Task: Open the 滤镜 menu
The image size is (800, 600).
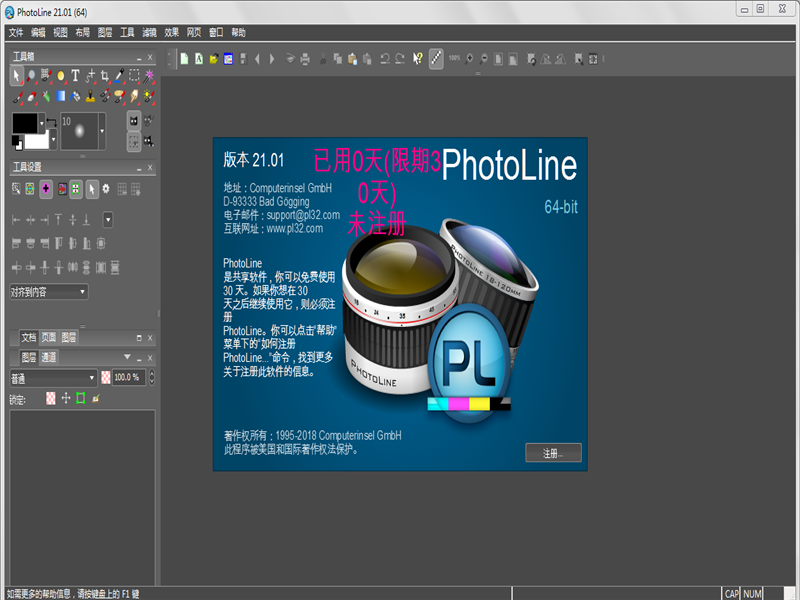Action: (149, 33)
